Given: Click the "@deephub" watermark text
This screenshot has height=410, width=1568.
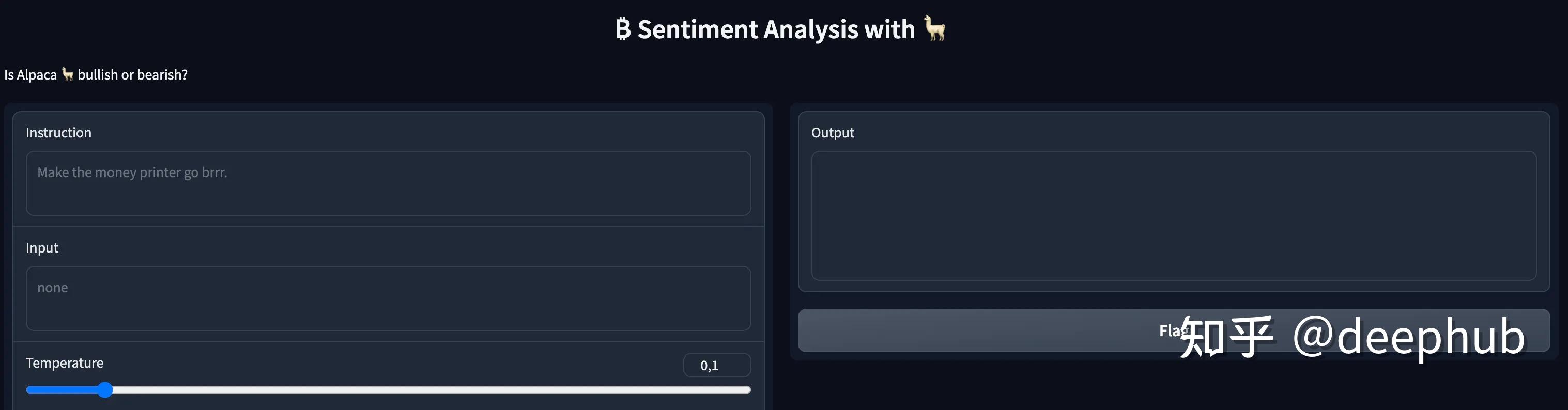Looking at the screenshot, I should tap(1408, 336).
